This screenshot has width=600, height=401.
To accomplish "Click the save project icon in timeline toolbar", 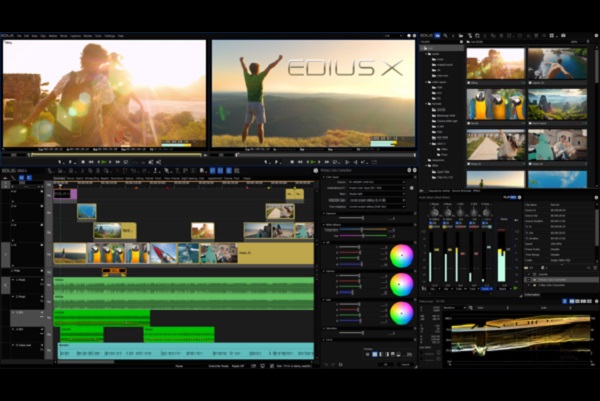I will (71, 171).
